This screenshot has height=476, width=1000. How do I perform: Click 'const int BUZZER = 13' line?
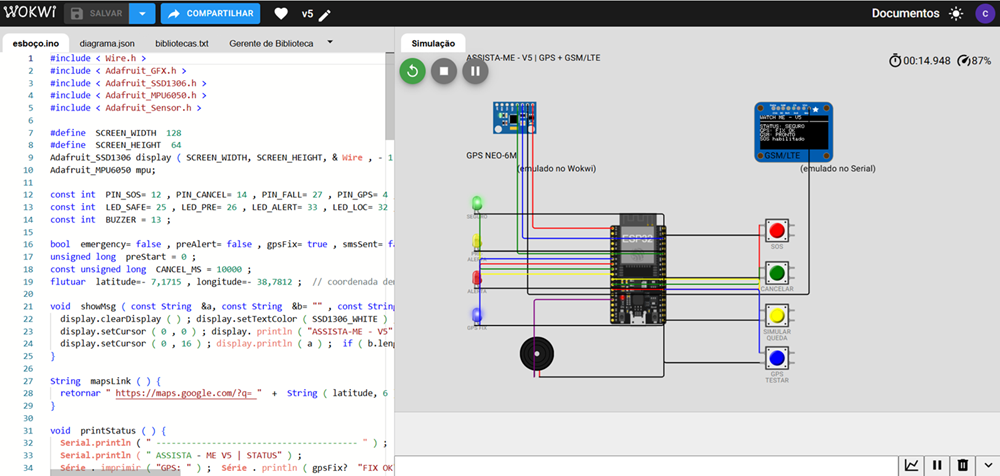(111, 219)
